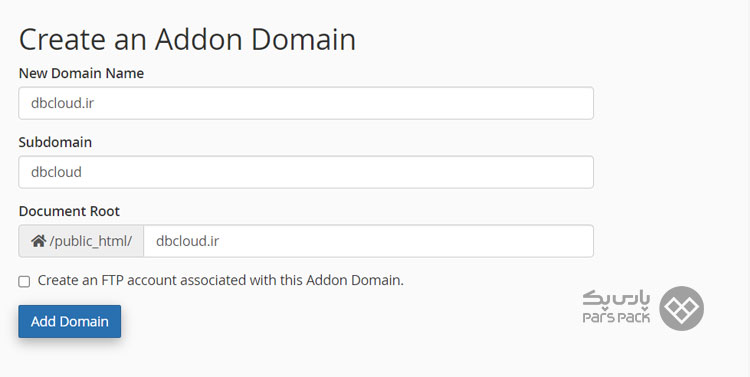750x377 pixels.
Task: Click the Create an Addon Domain heading
Action: 187,39
